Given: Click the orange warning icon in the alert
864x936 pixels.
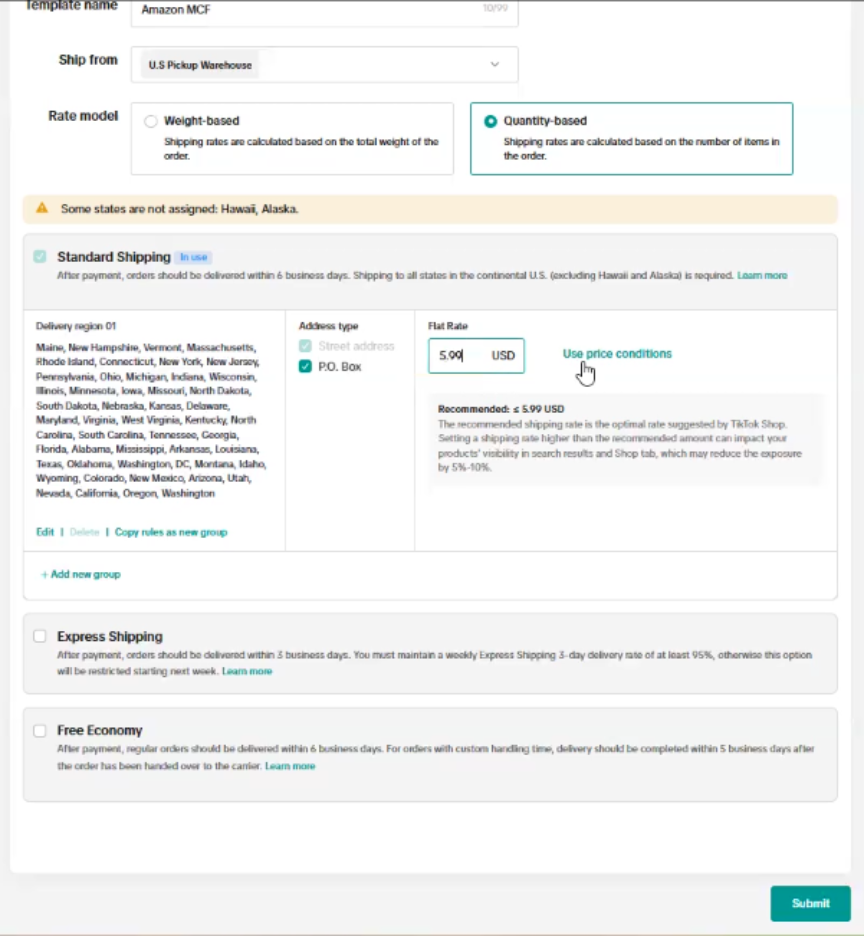Looking at the screenshot, I should point(42,208).
